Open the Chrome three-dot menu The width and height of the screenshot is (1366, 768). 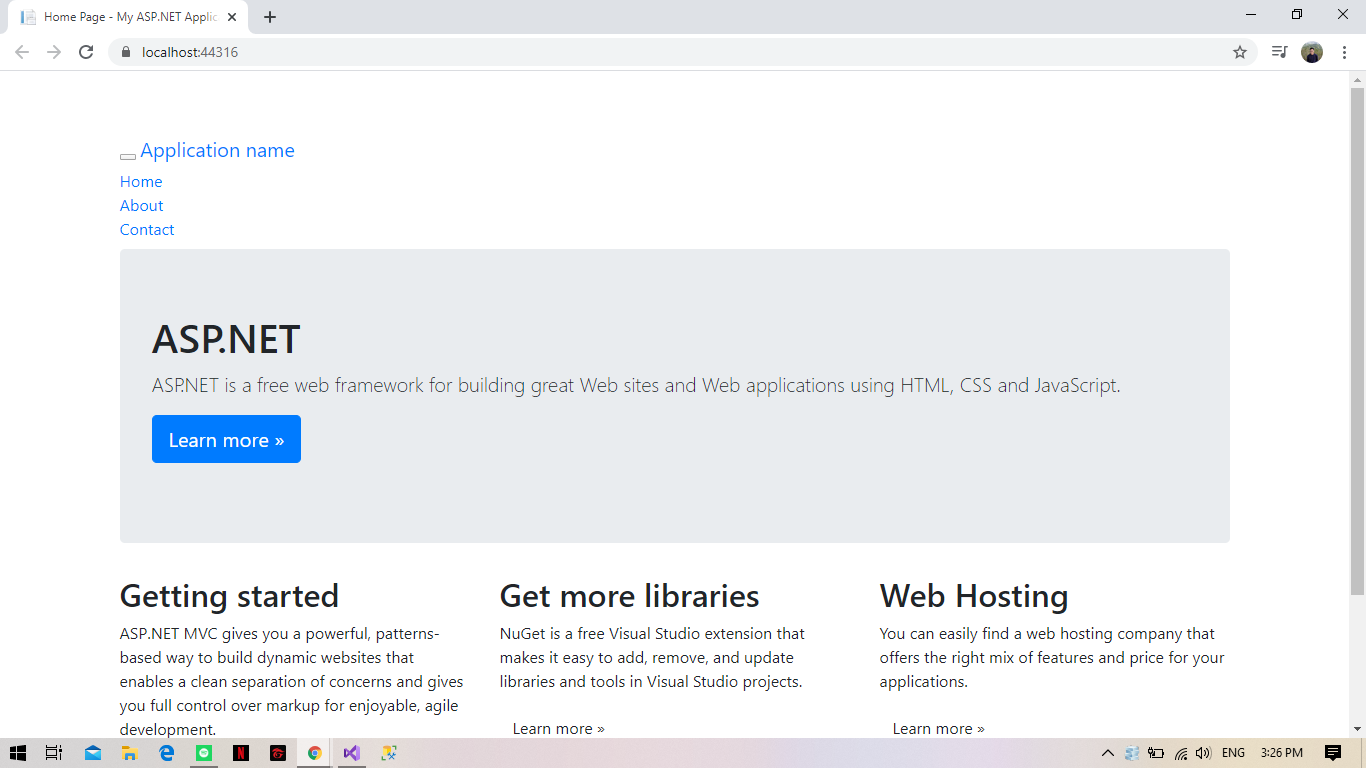coord(1345,52)
